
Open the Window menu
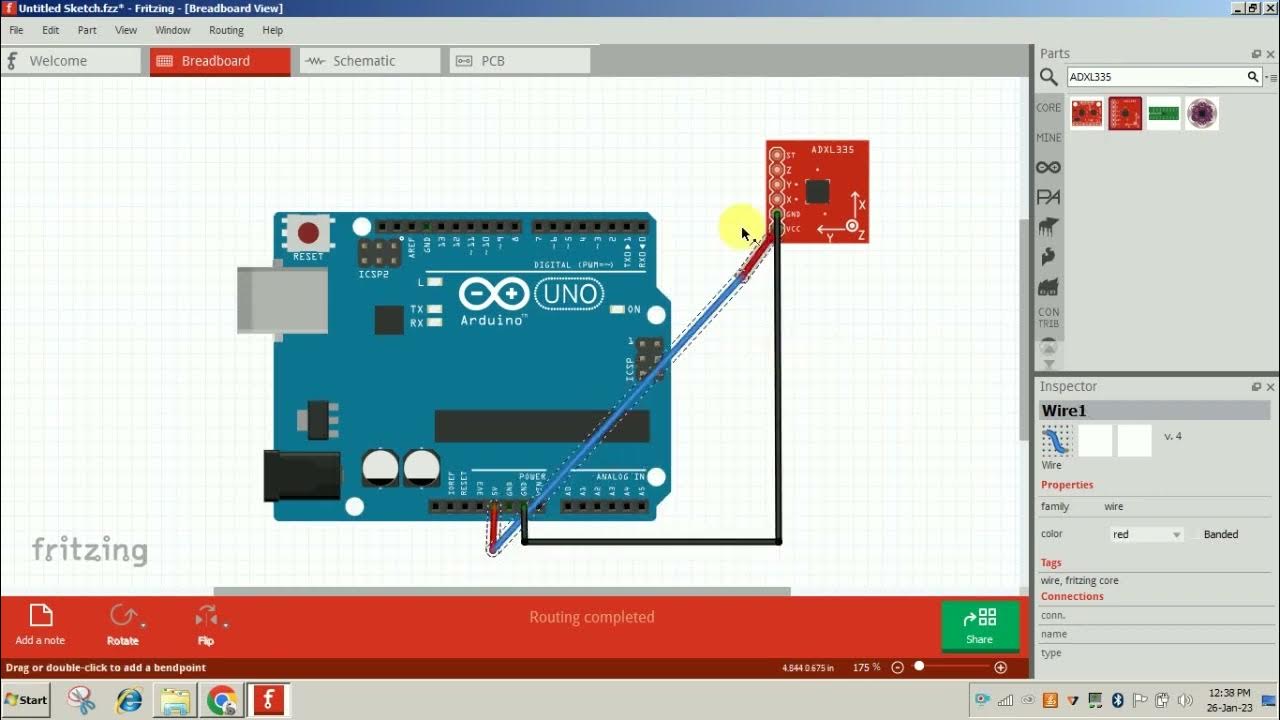pos(172,30)
